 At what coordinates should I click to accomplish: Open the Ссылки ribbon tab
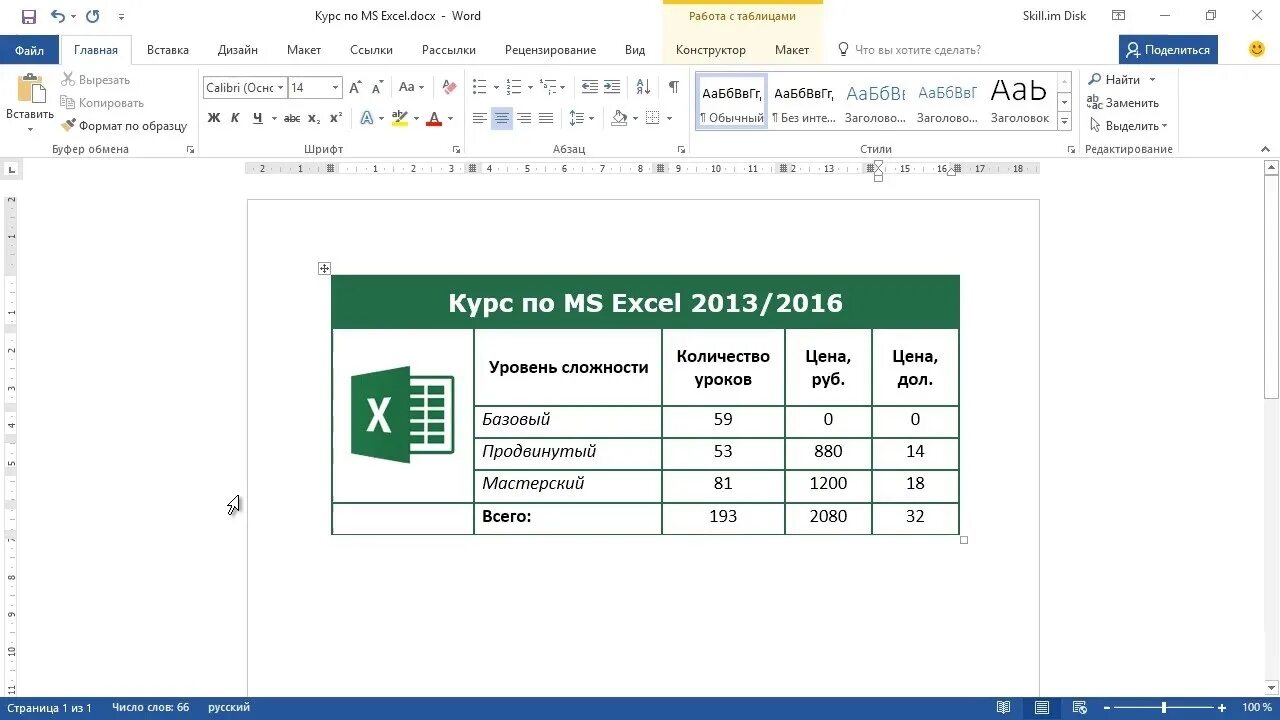coord(371,50)
